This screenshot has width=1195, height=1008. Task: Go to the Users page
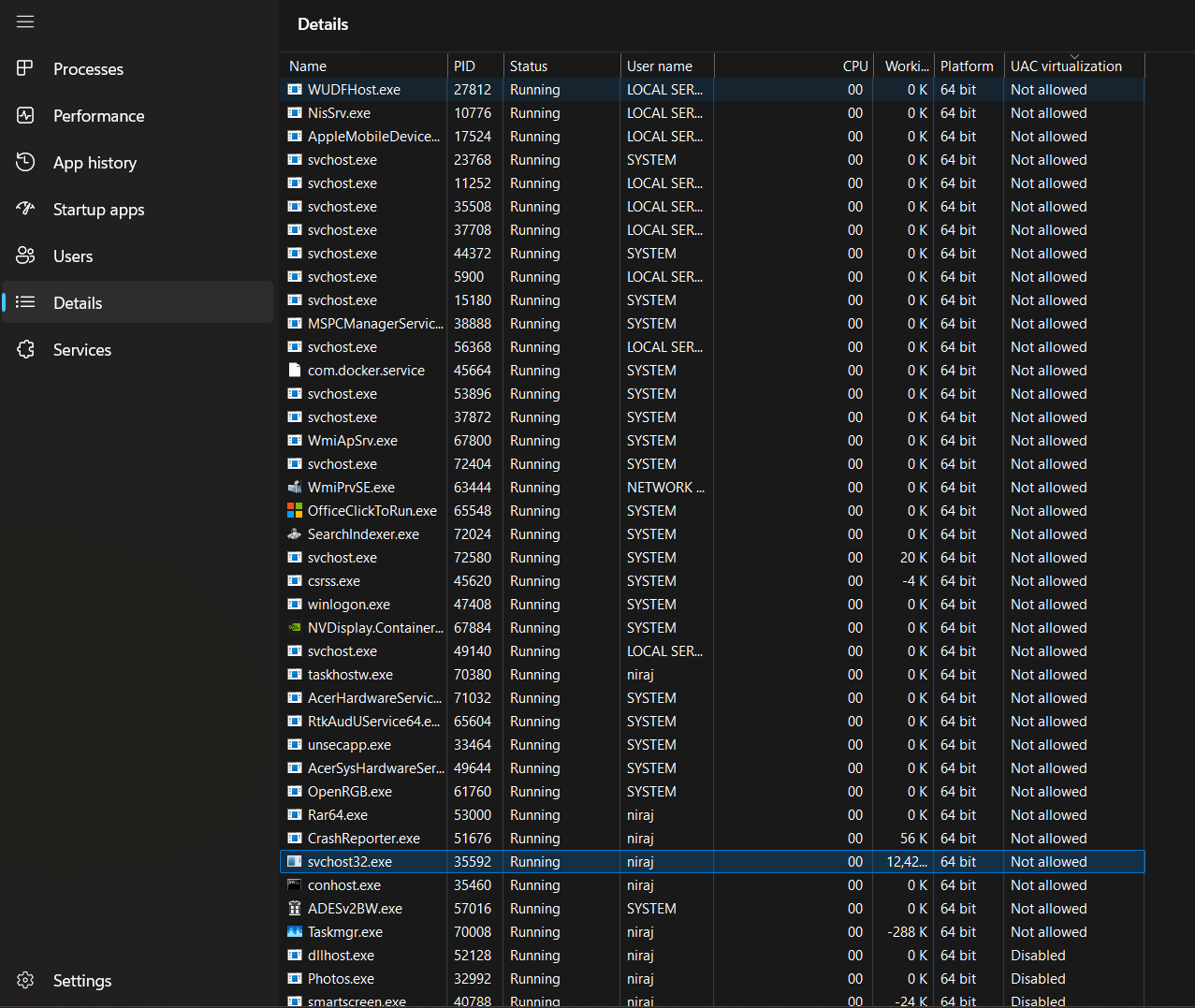(x=138, y=256)
